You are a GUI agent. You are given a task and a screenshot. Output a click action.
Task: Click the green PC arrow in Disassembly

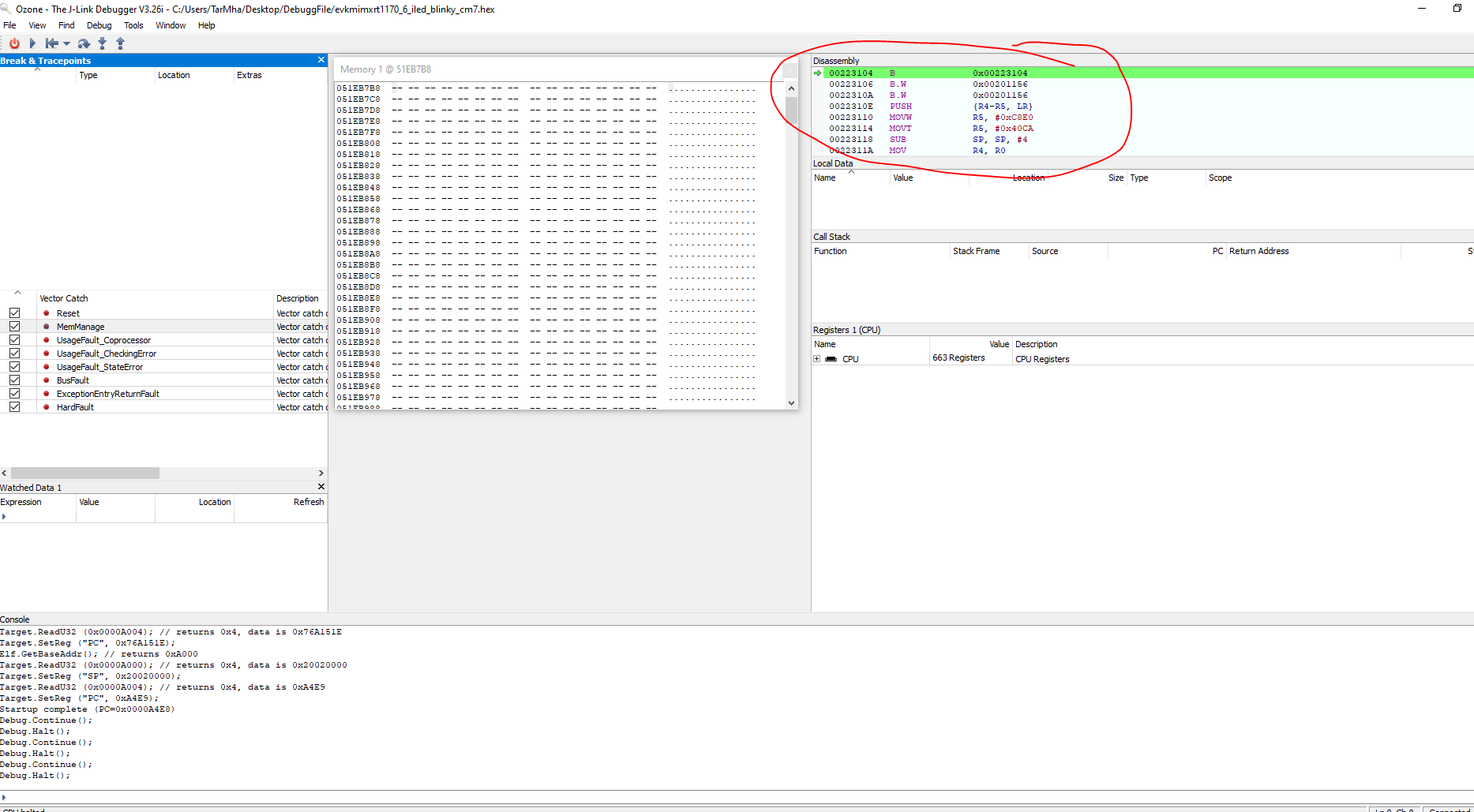(817, 73)
